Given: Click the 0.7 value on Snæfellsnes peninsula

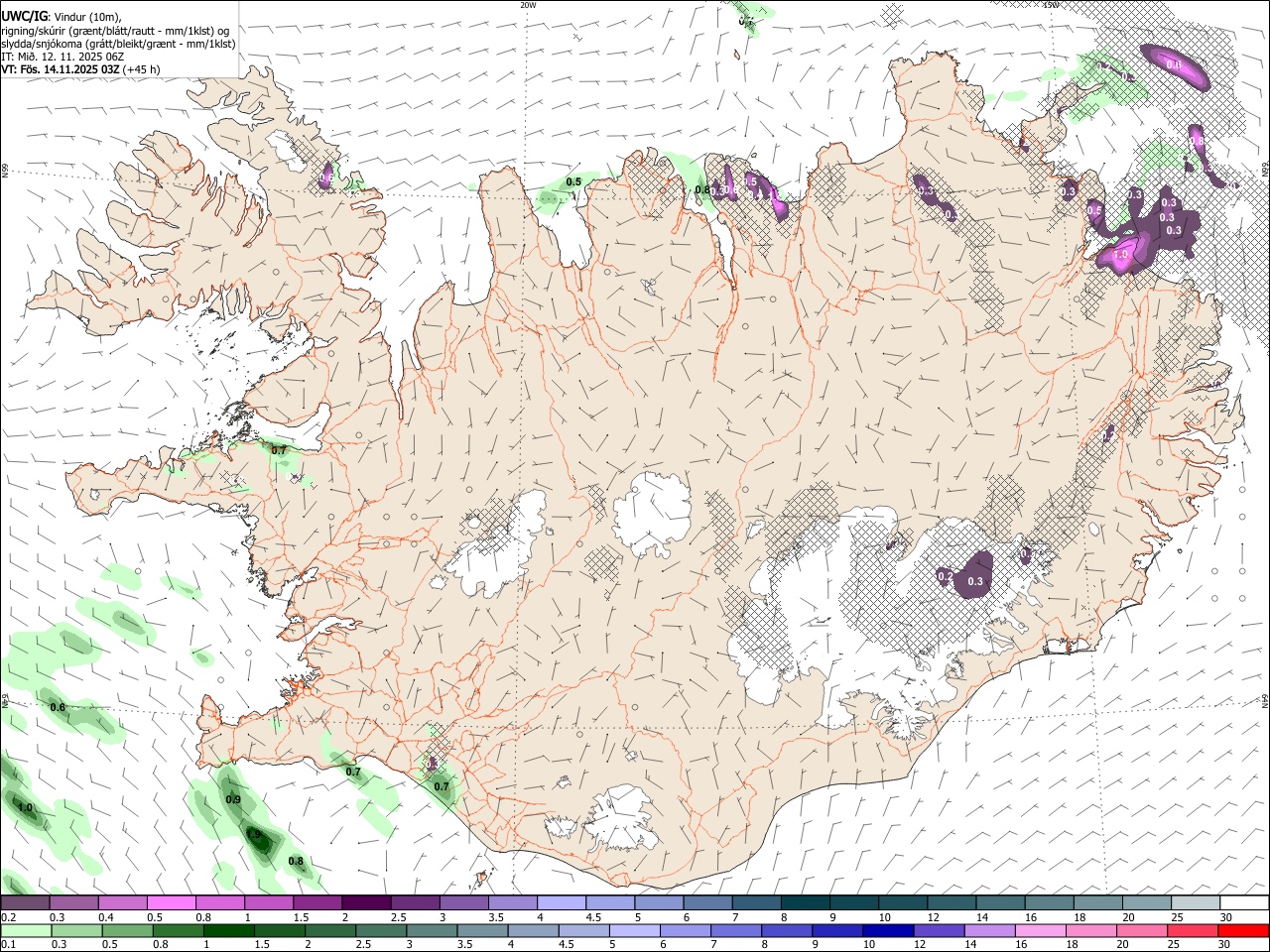Looking at the screenshot, I should (279, 450).
